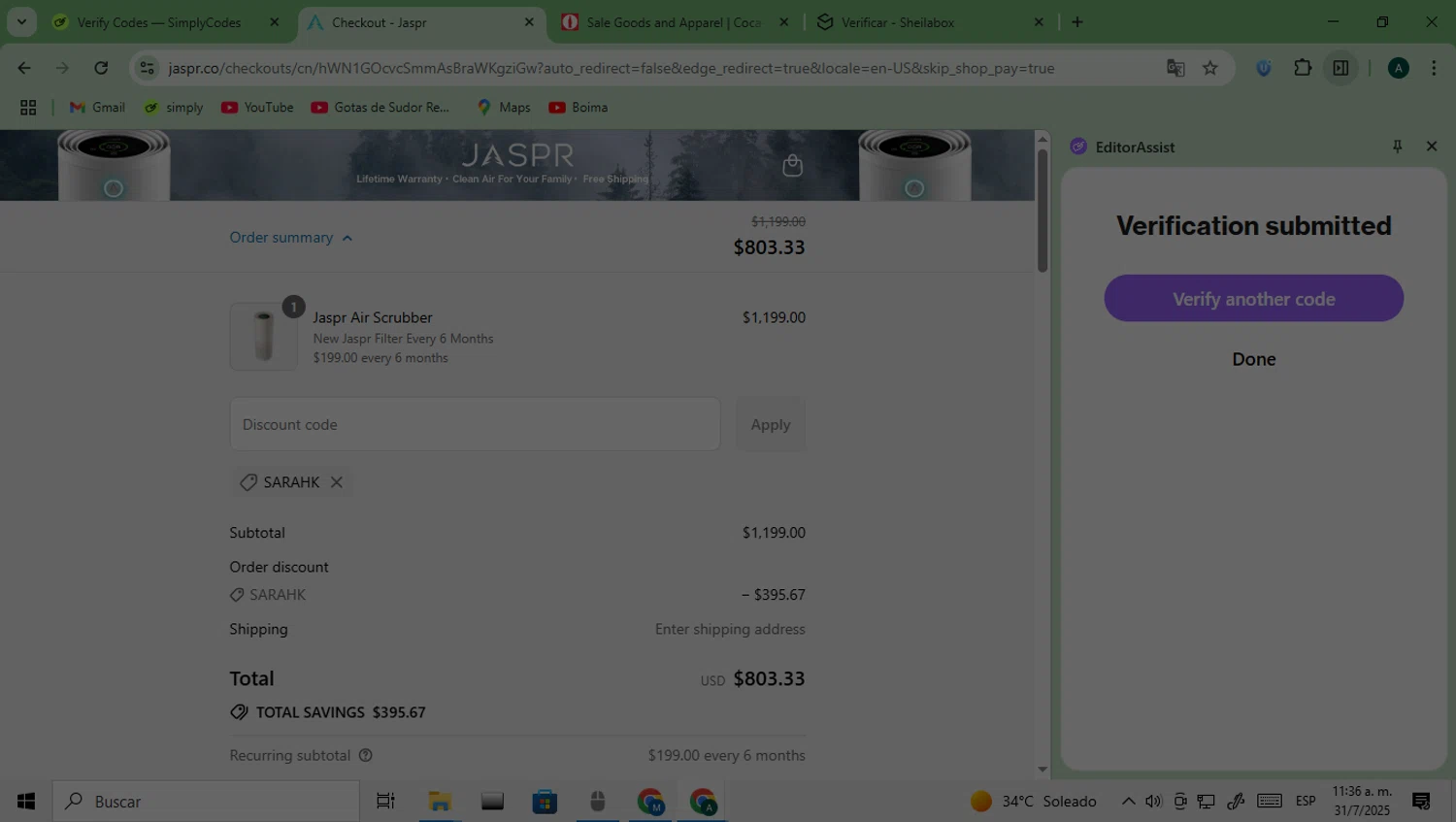Screen dimensions: 1456x822
Task: Click Done in EditorAssist panel
Action: pyautogui.click(x=1254, y=359)
